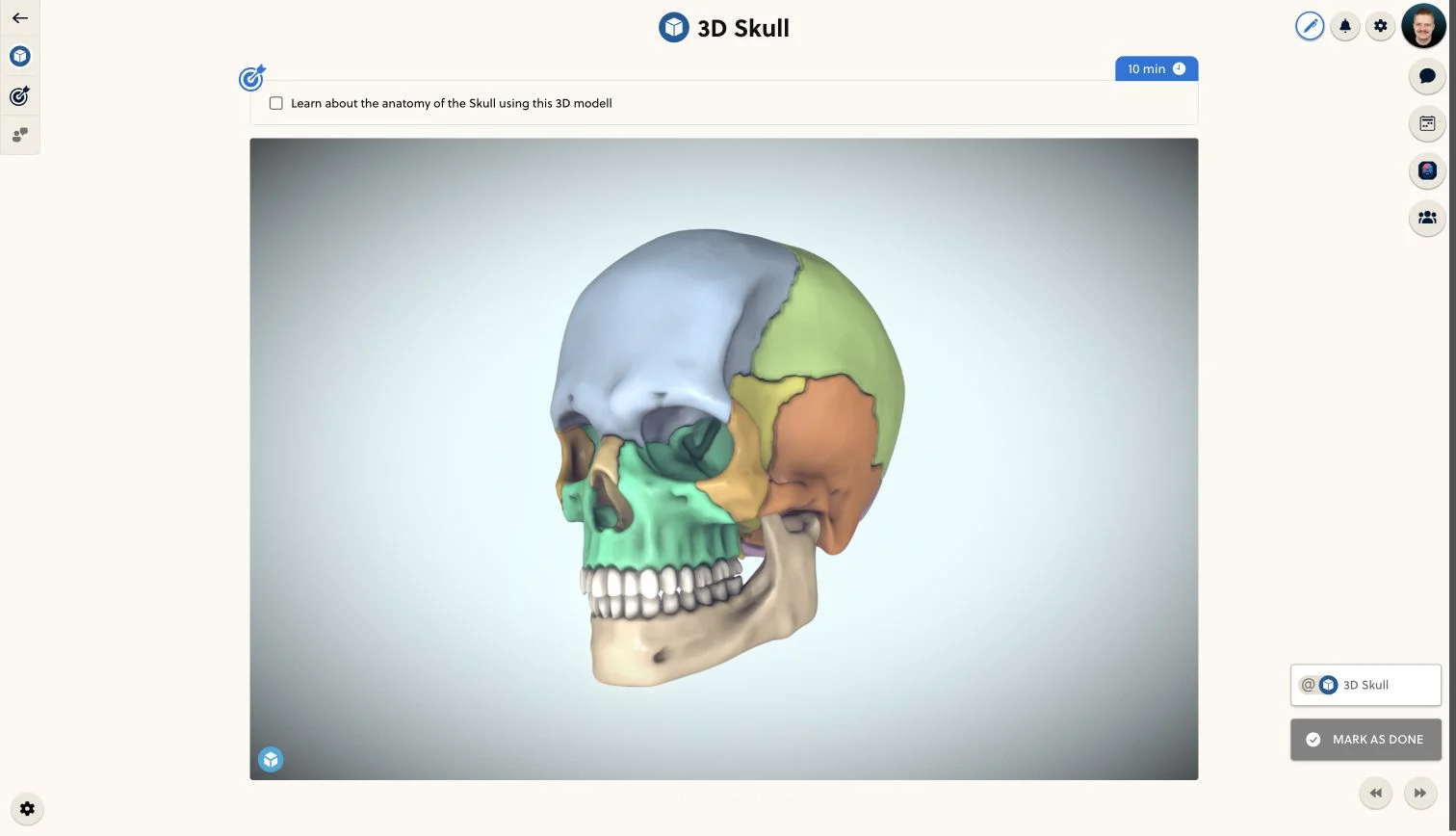Go to the previous item with rewind button
This screenshot has height=836, width=1456.
click(1375, 794)
